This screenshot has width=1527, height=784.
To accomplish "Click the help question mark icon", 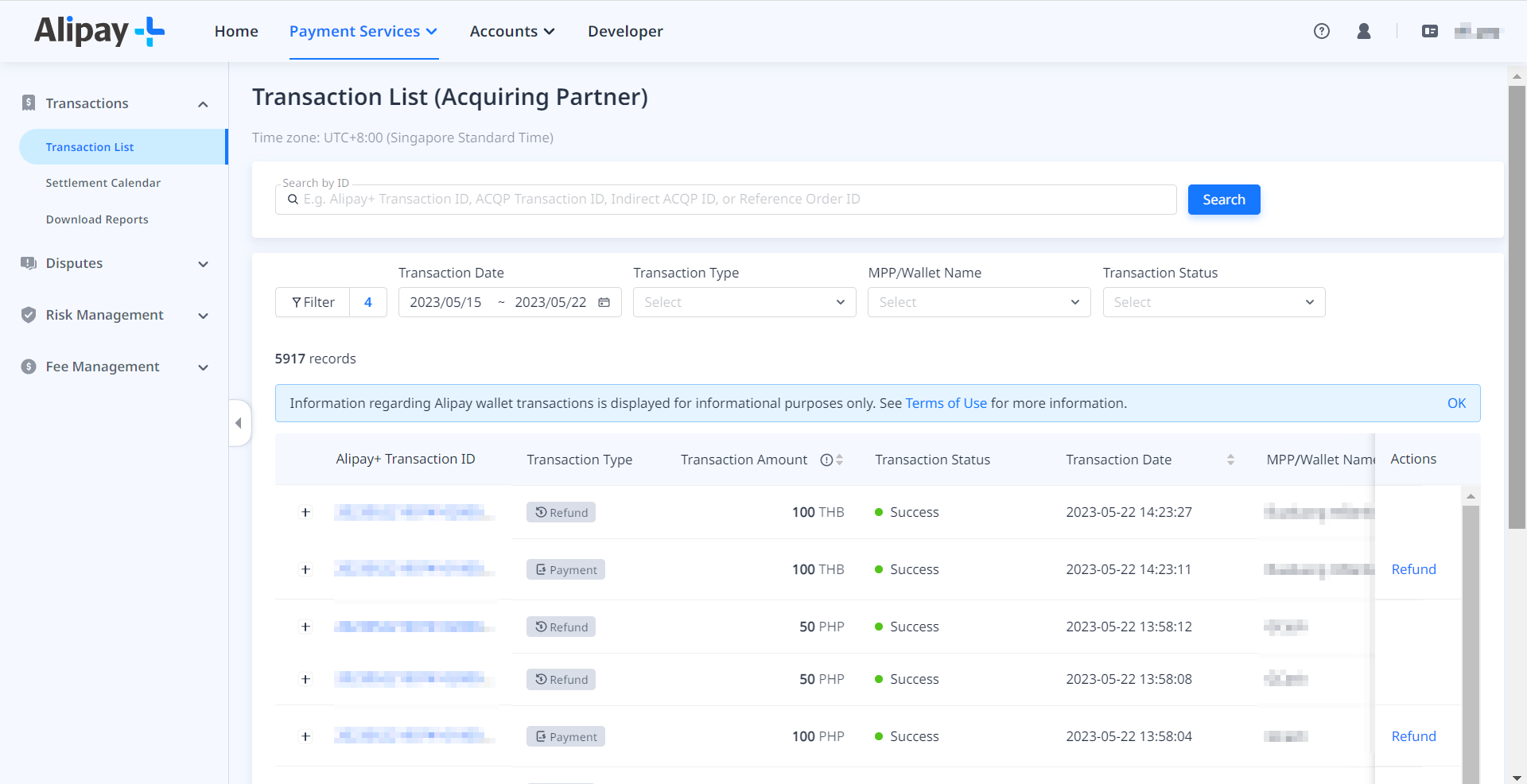I will point(1322,31).
